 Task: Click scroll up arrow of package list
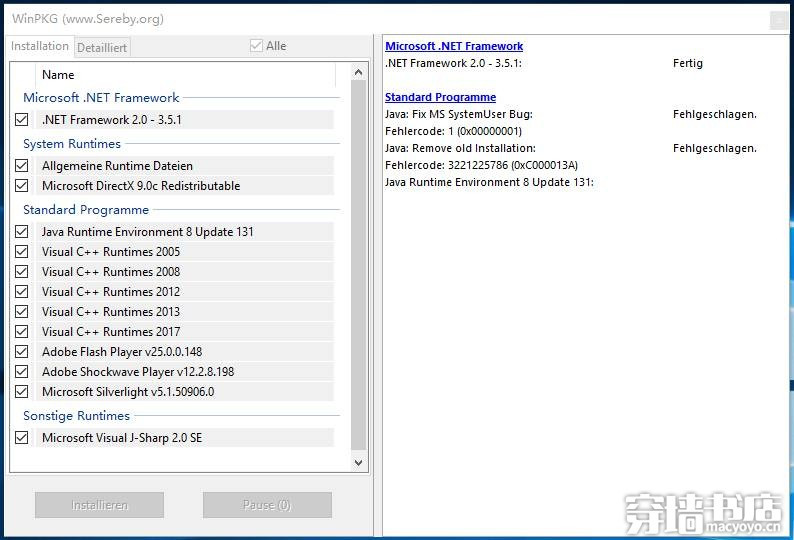pyautogui.click(x=359, y=72)
